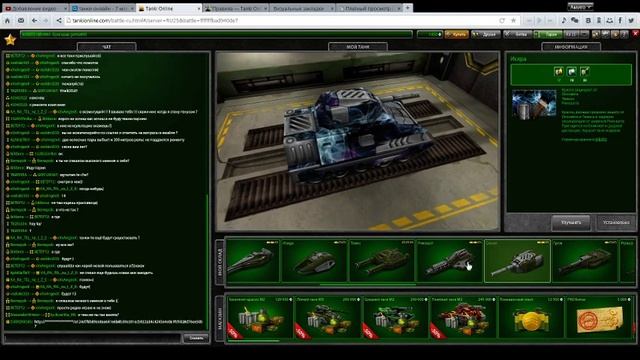Click the VK "B" extension icon
Image resolution: width=640 pixels, height=360 pixels.
tap(588, 20)
